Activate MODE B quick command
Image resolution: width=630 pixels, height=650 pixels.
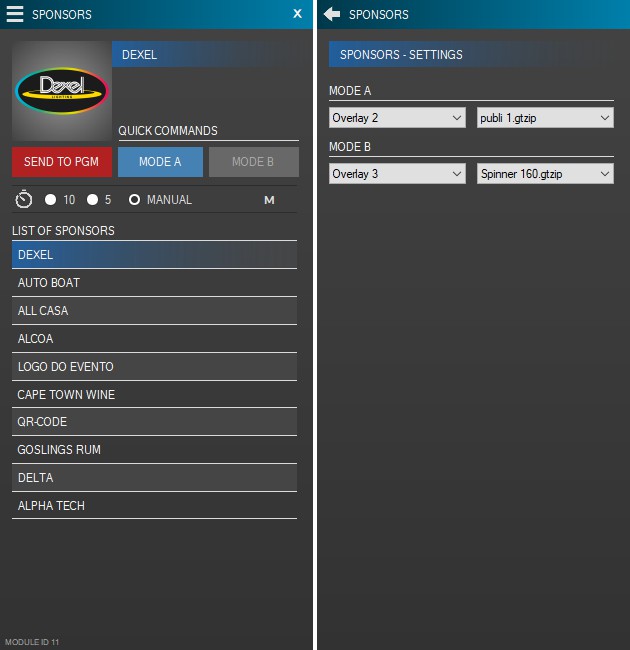coord(253,162)
